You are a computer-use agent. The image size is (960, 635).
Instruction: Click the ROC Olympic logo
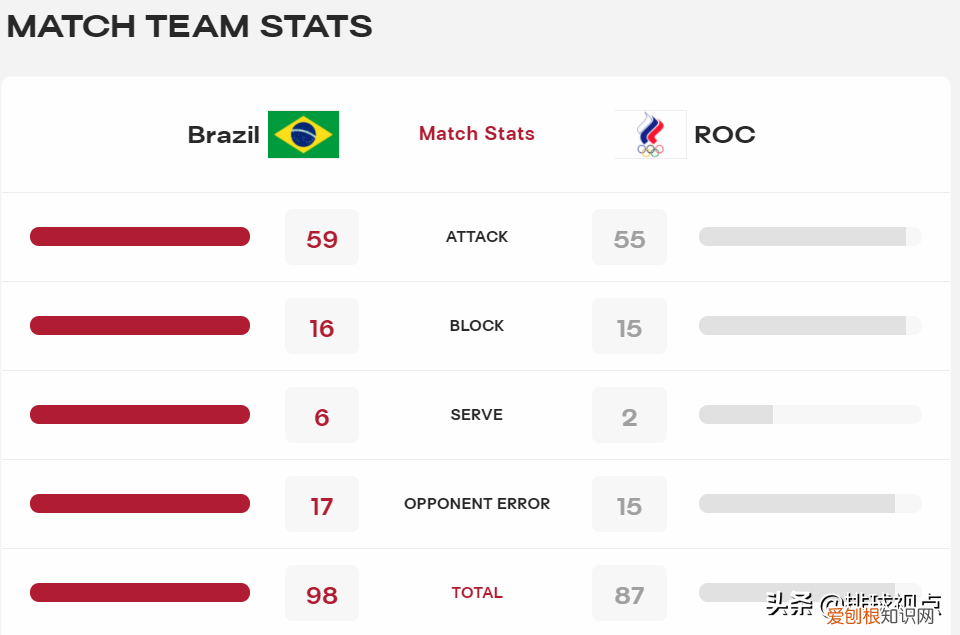pos(651,134)
